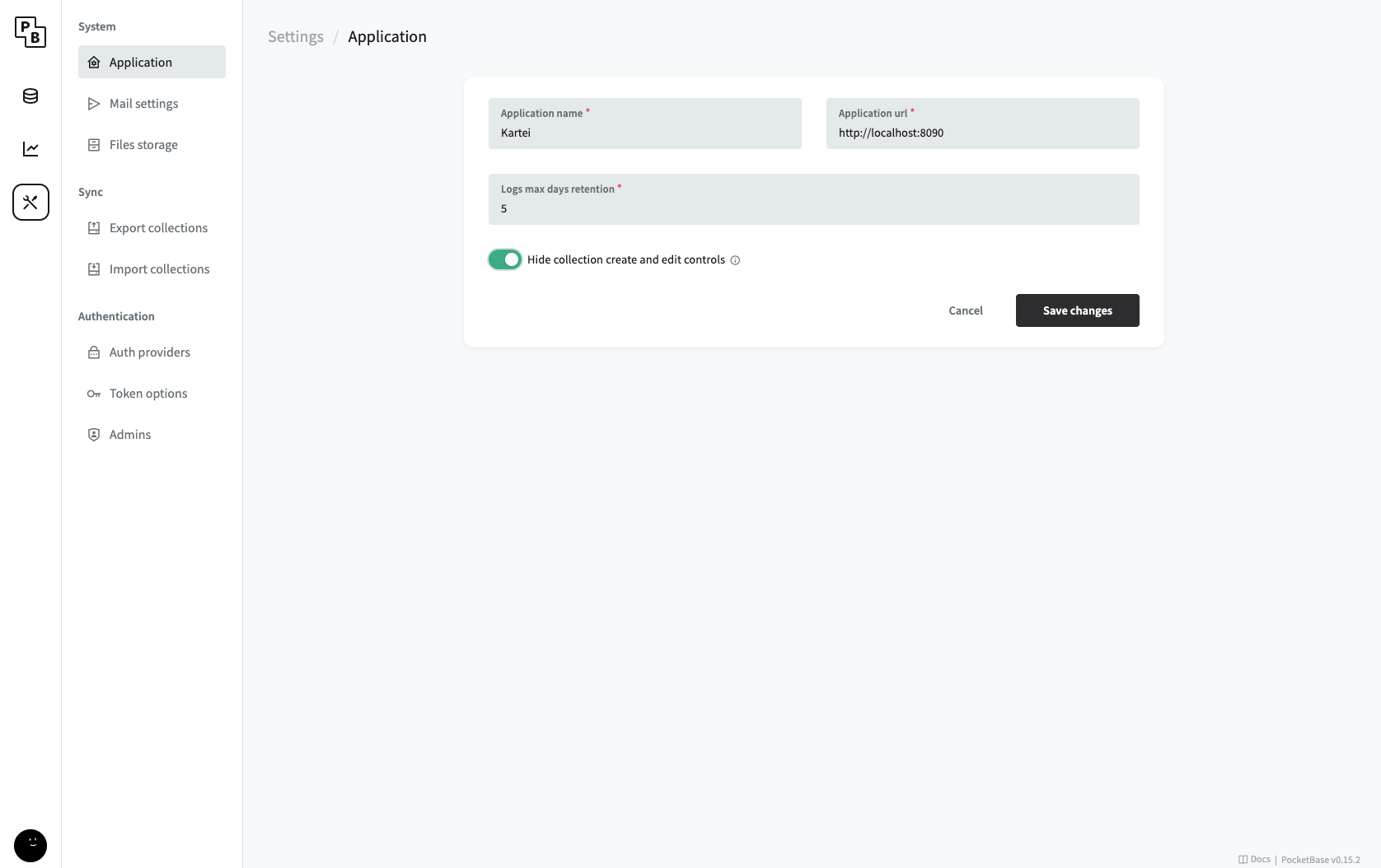Open Mail settings page
1381x868 pixels.
click(152, 104)
